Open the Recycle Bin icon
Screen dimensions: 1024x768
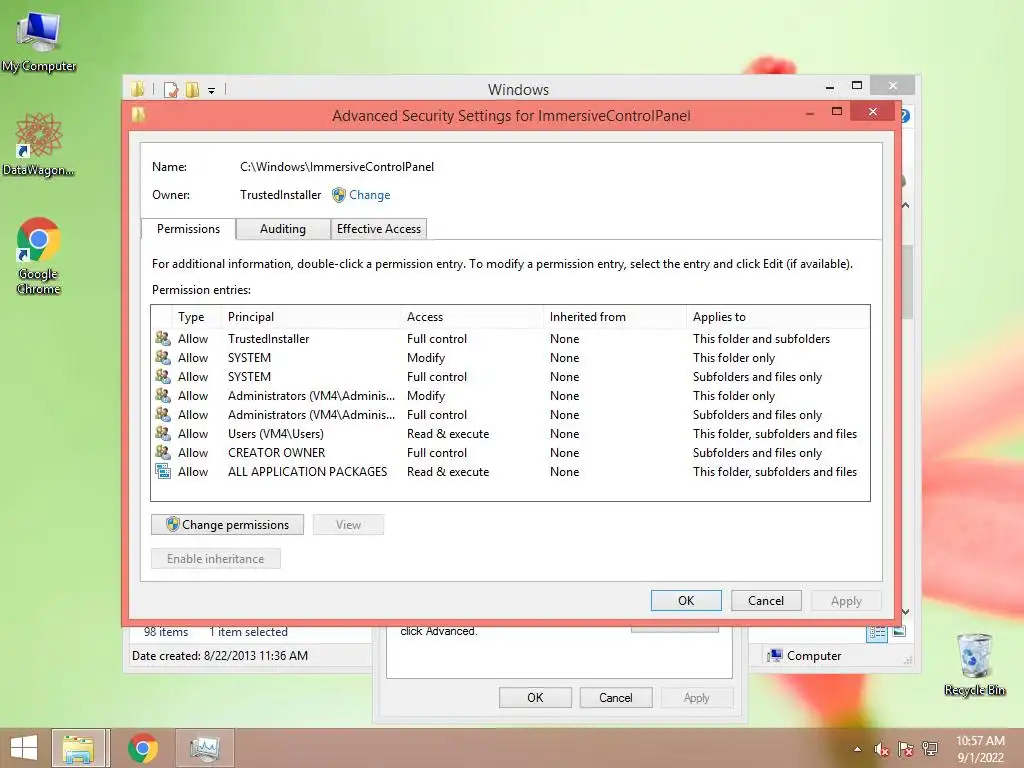pyautogui.click(x=974, y=665)
